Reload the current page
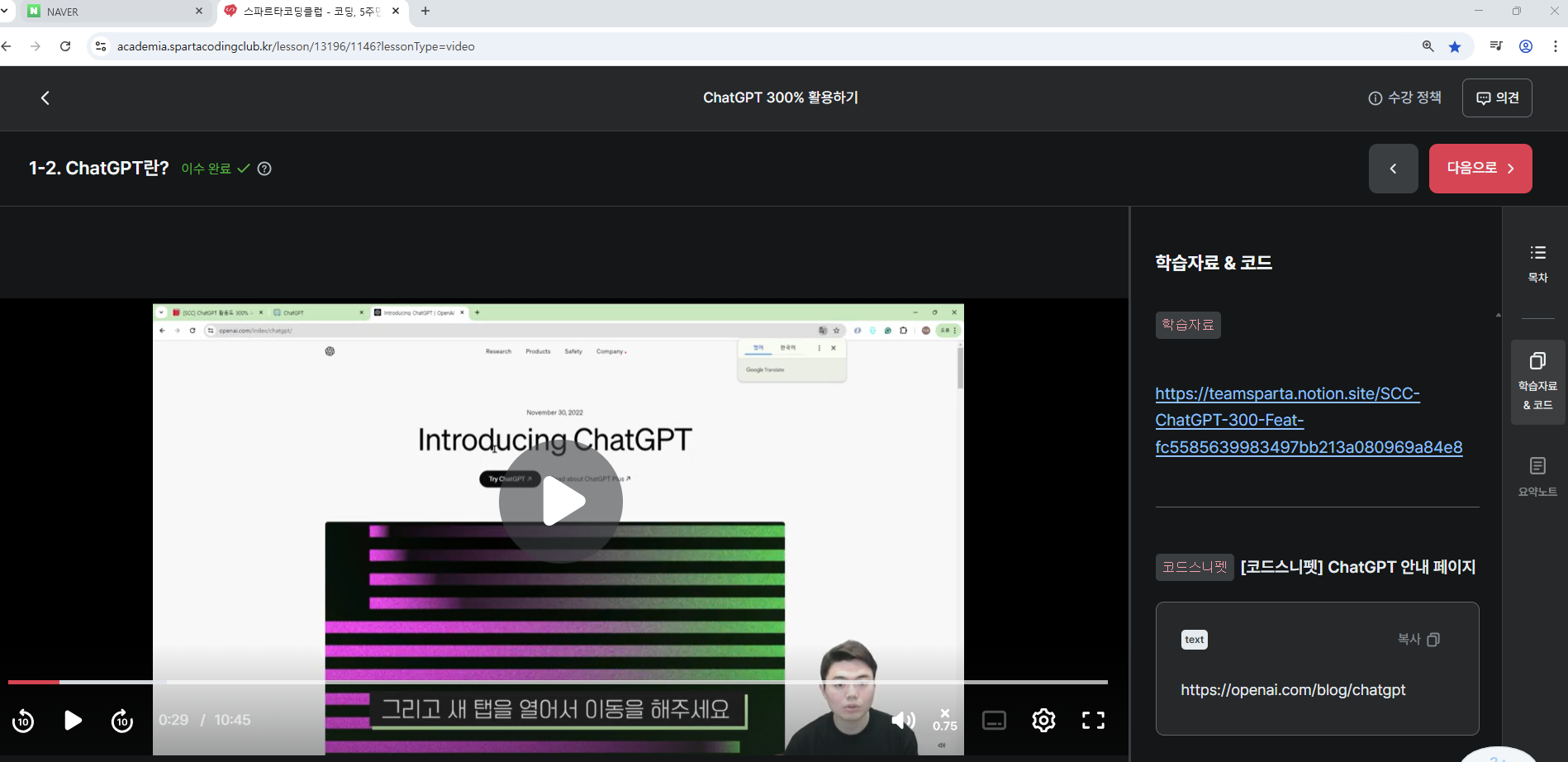Viewport: 1568px width, 762px height. click(x=65, y=46)
